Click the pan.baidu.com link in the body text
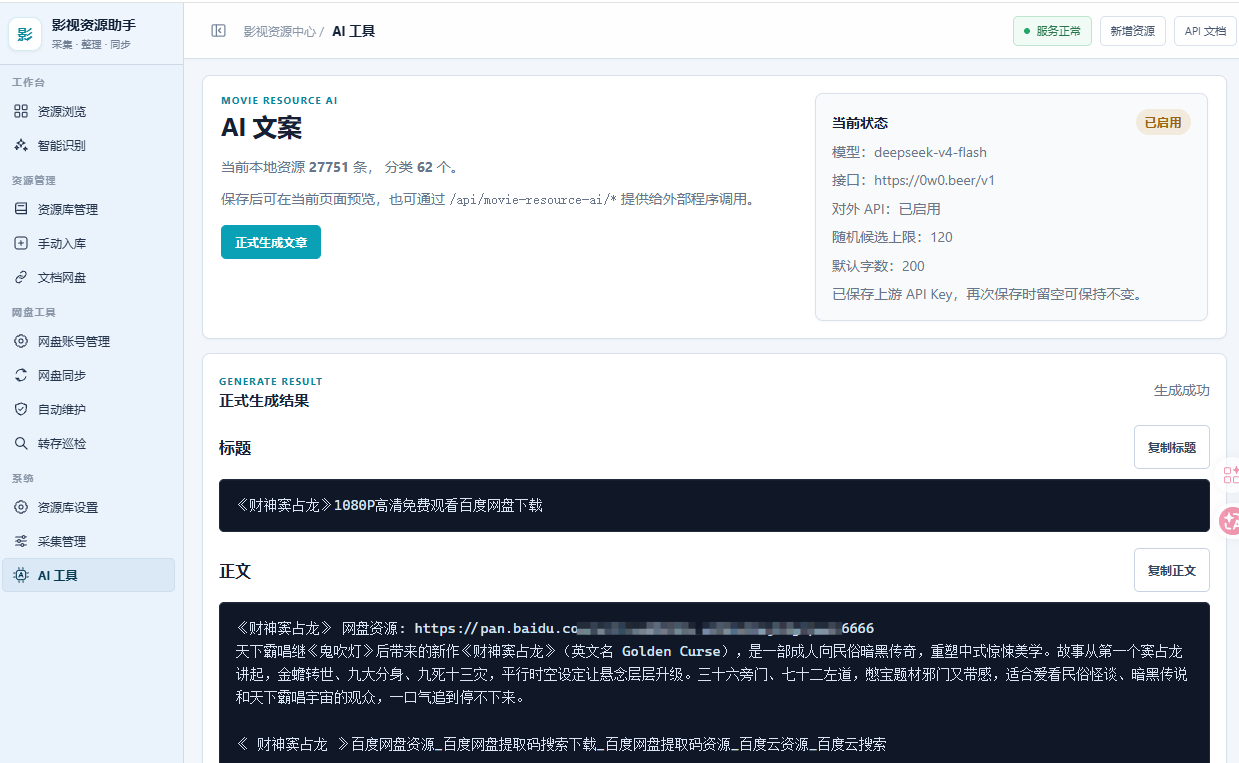Screen dimensions: 1239x763 coord(644,628)
